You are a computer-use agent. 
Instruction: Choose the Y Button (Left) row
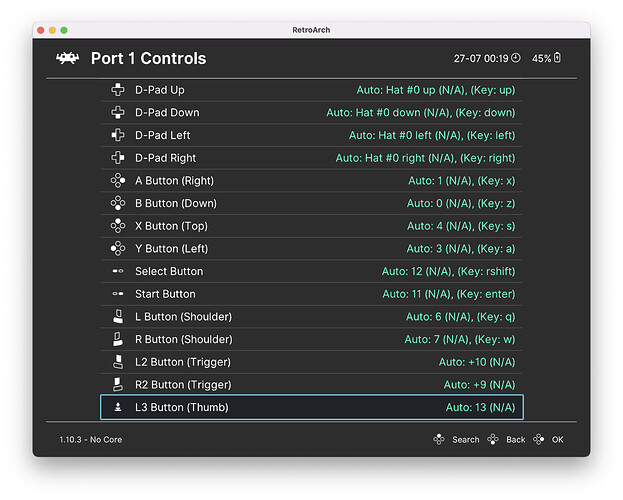coord(311,249)
